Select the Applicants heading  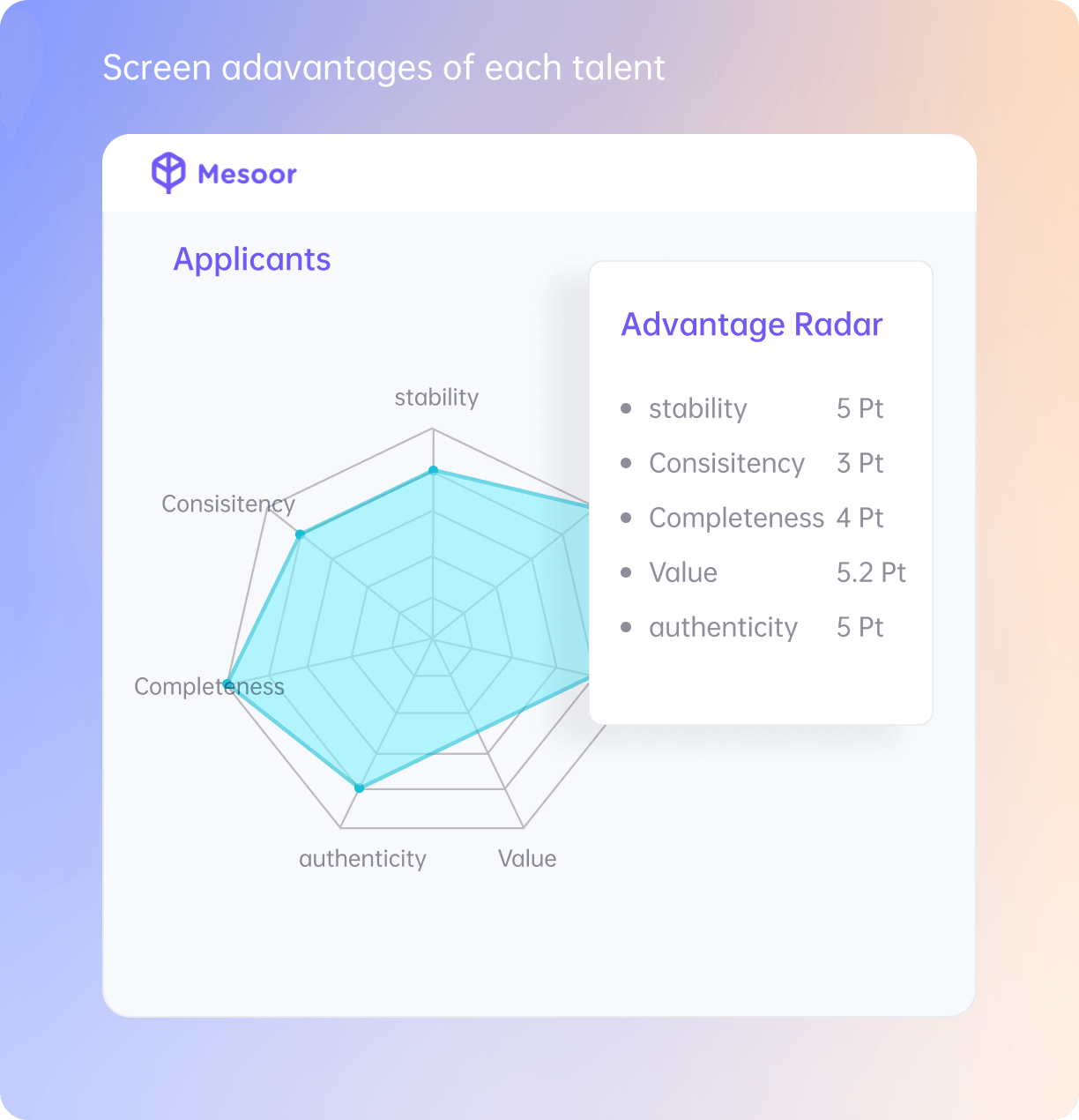tap(252, 259)
